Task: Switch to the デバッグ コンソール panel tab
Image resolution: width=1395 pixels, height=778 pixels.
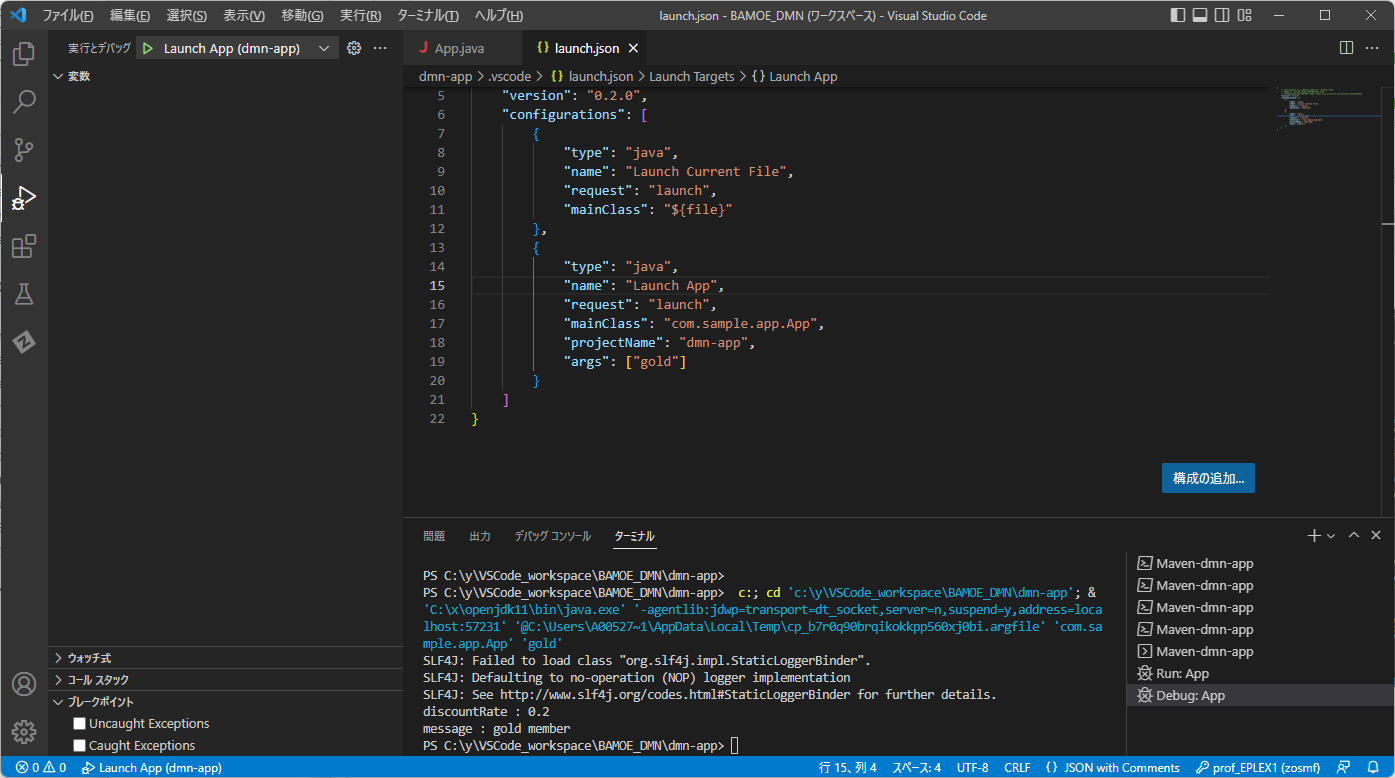Action: pyautogui.click(x=552, y=536)
